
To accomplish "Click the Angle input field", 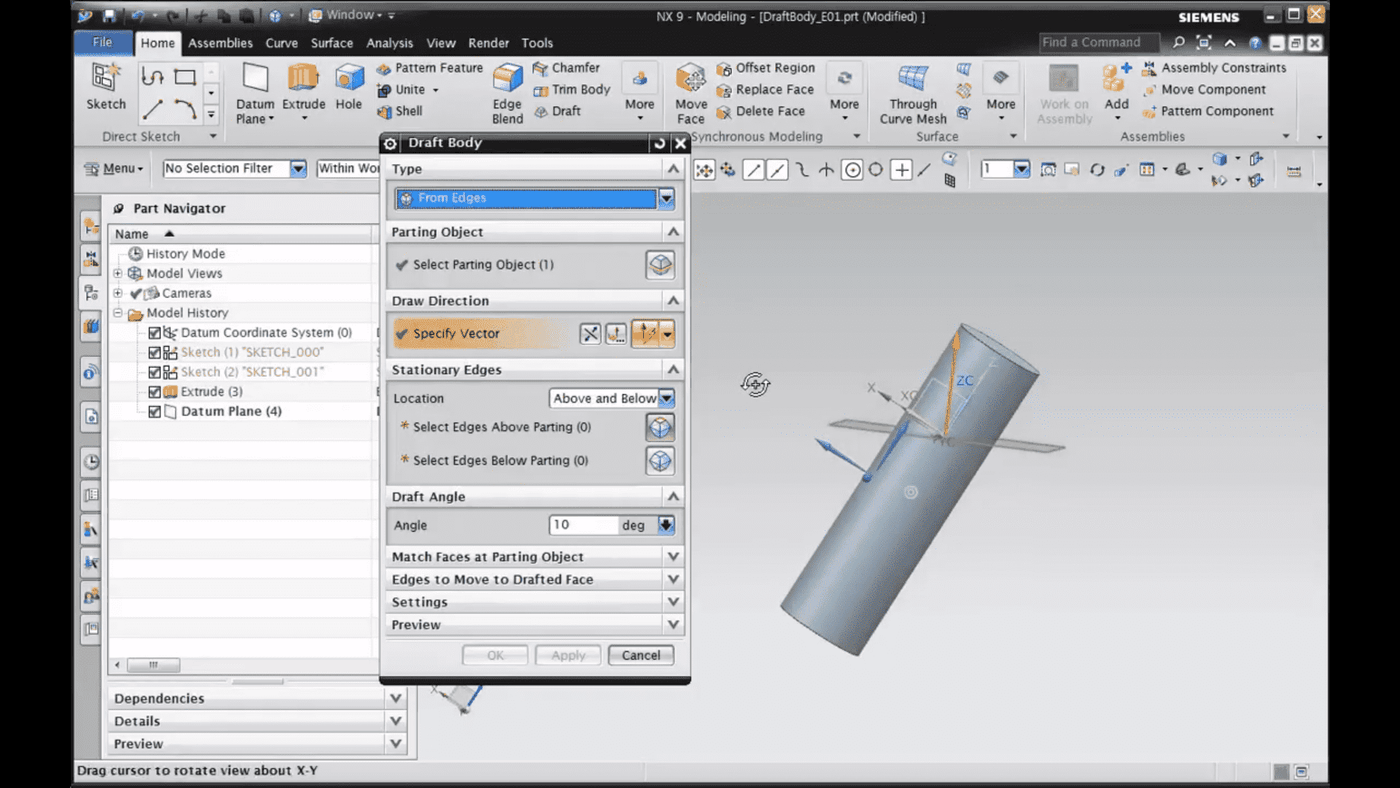I will pyautogui.click(x=584, y=525).
